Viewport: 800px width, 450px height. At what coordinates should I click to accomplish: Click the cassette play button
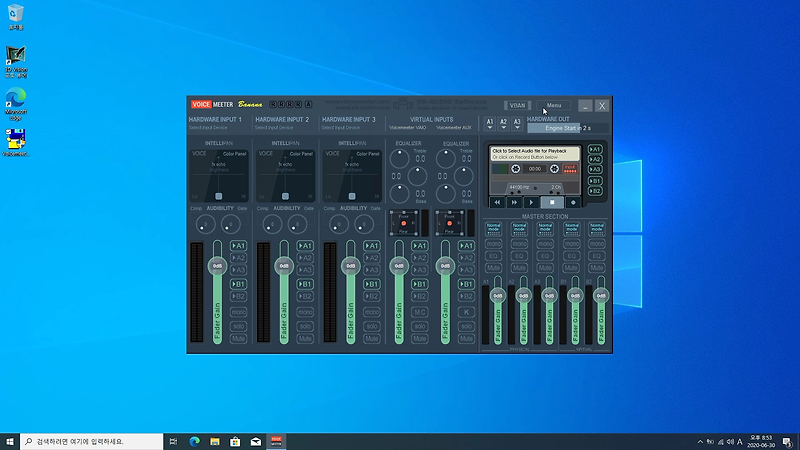coord(531,203)
